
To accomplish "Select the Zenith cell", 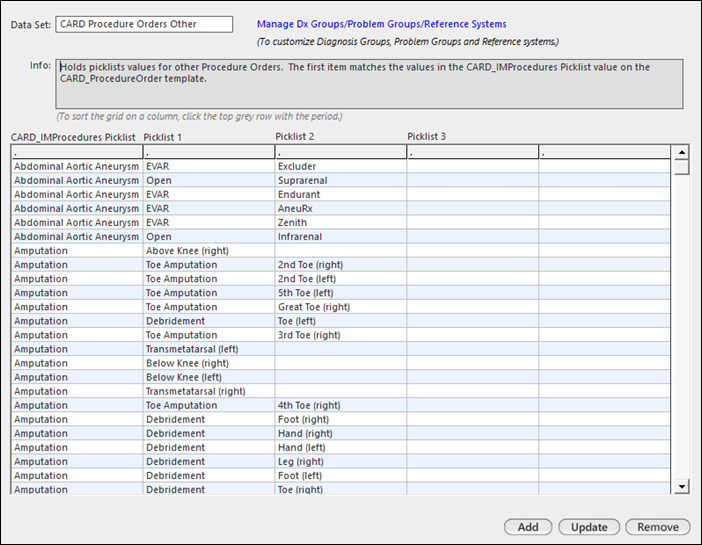I will pos(341,223).
